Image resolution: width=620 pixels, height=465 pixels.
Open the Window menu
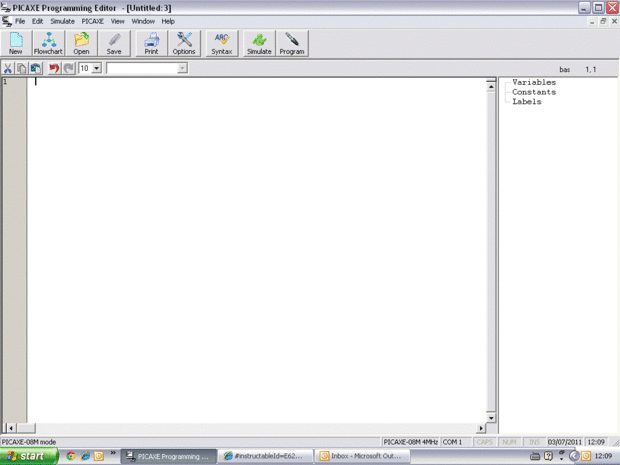[143, 21]
